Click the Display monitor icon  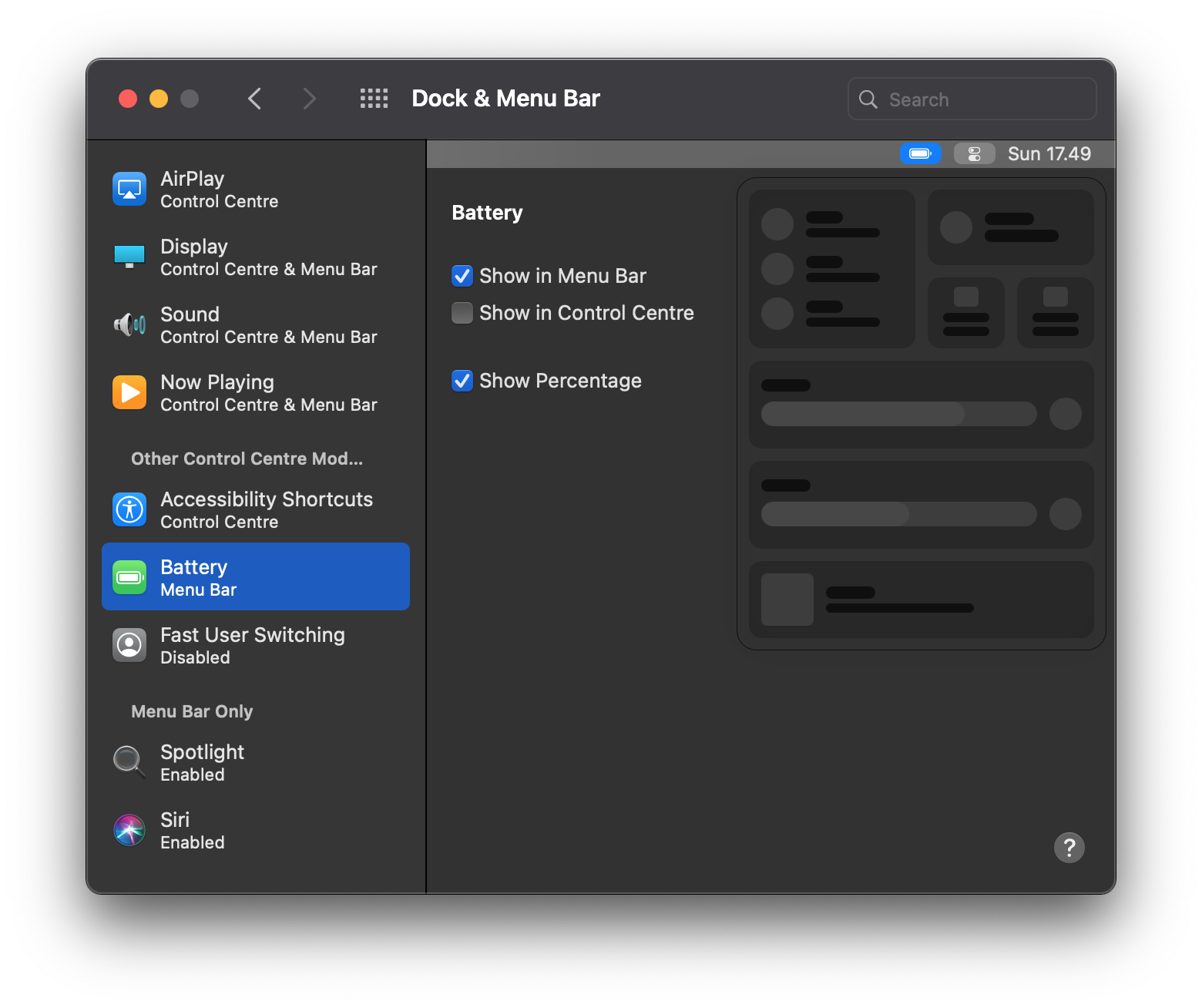click(129, 257)
